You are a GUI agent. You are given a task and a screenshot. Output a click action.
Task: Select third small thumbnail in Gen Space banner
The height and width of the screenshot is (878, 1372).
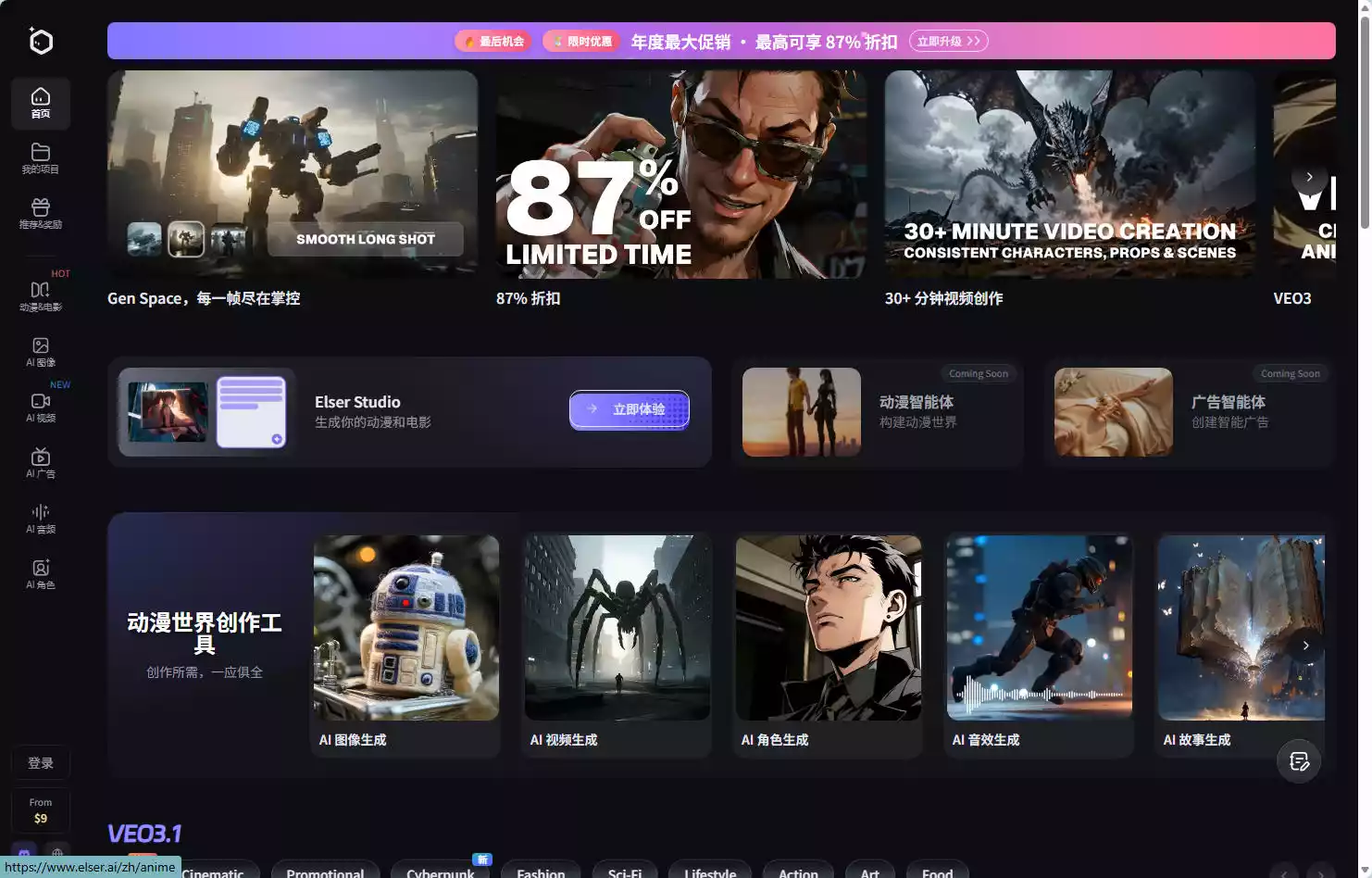(x=228, y=240)
